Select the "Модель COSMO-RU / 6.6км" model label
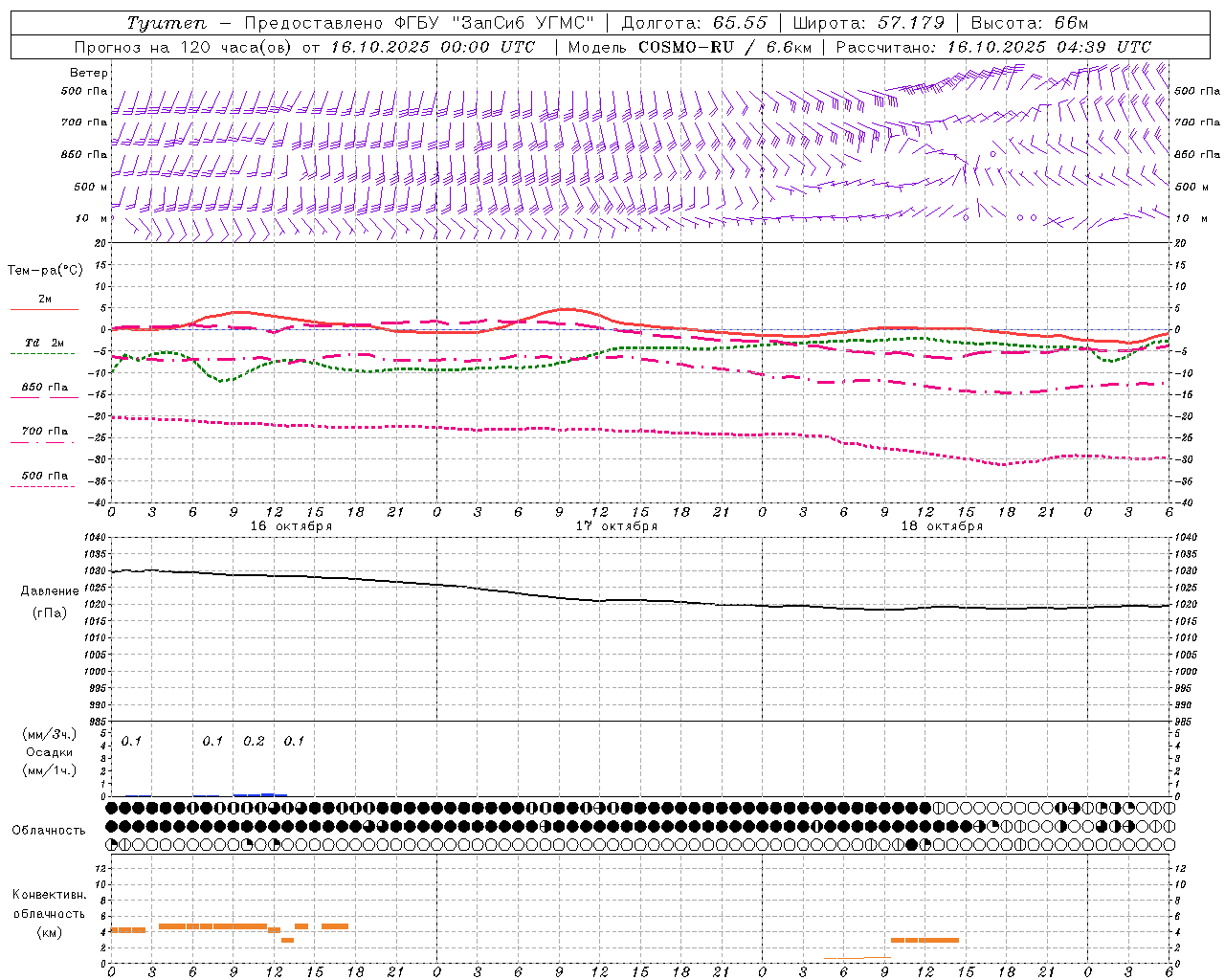The image size is (1225, 980). pyautogui.click(x=689, y=47)
